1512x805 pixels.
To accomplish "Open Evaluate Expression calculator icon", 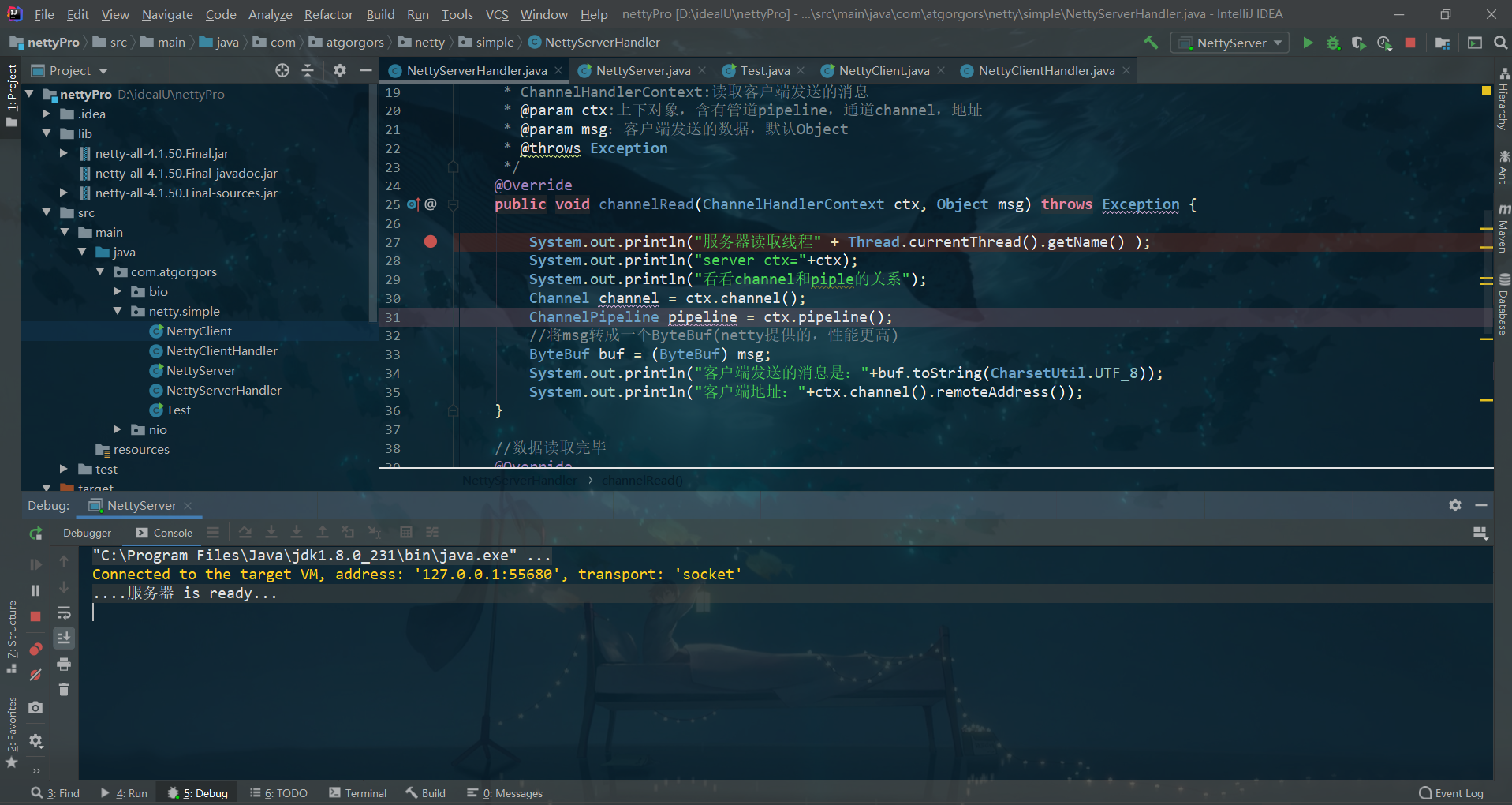I will click(x=406, y=533).
